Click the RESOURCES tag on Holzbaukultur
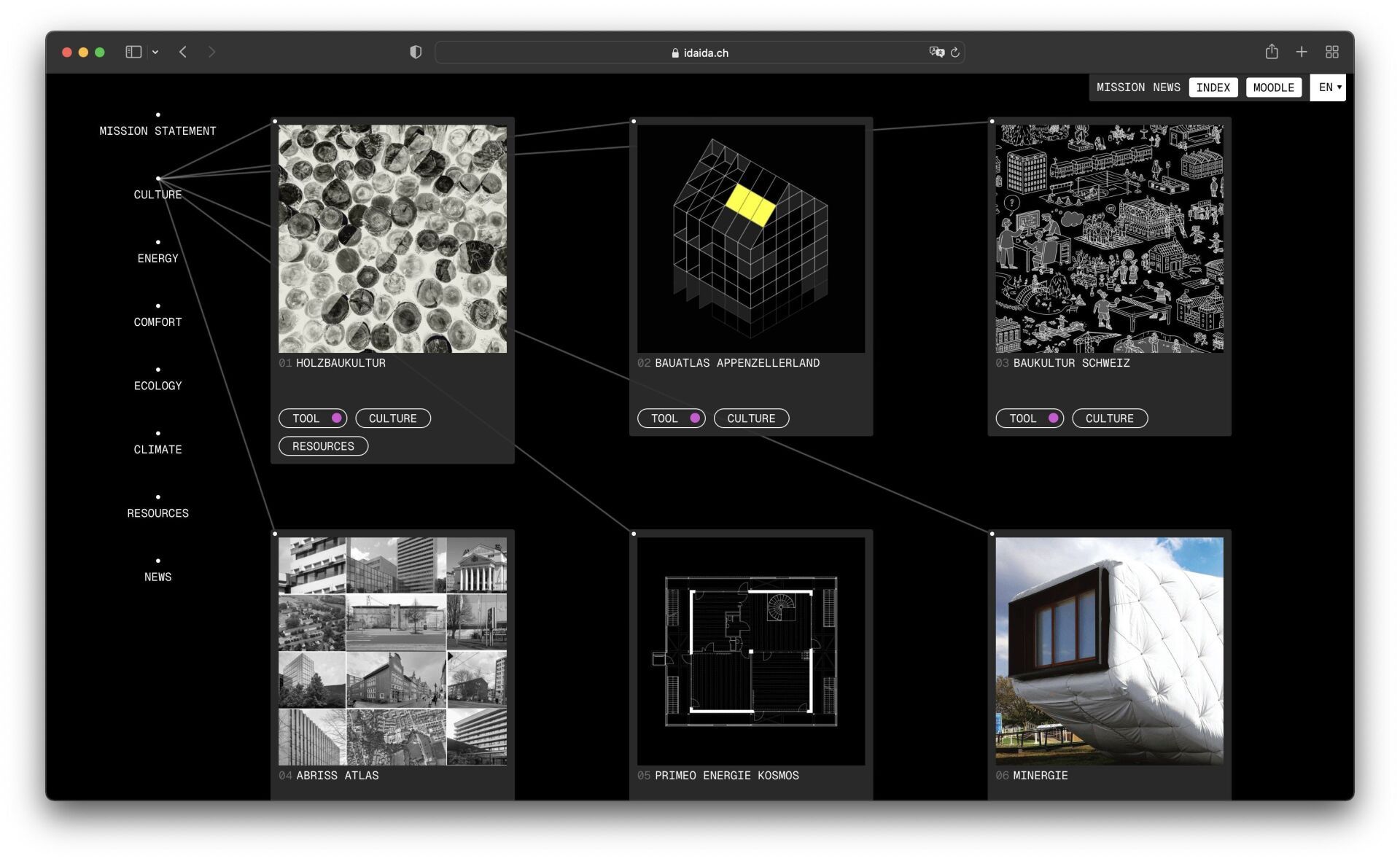The width and height of the screenshot is (1400, 861). tap(323, 446)
